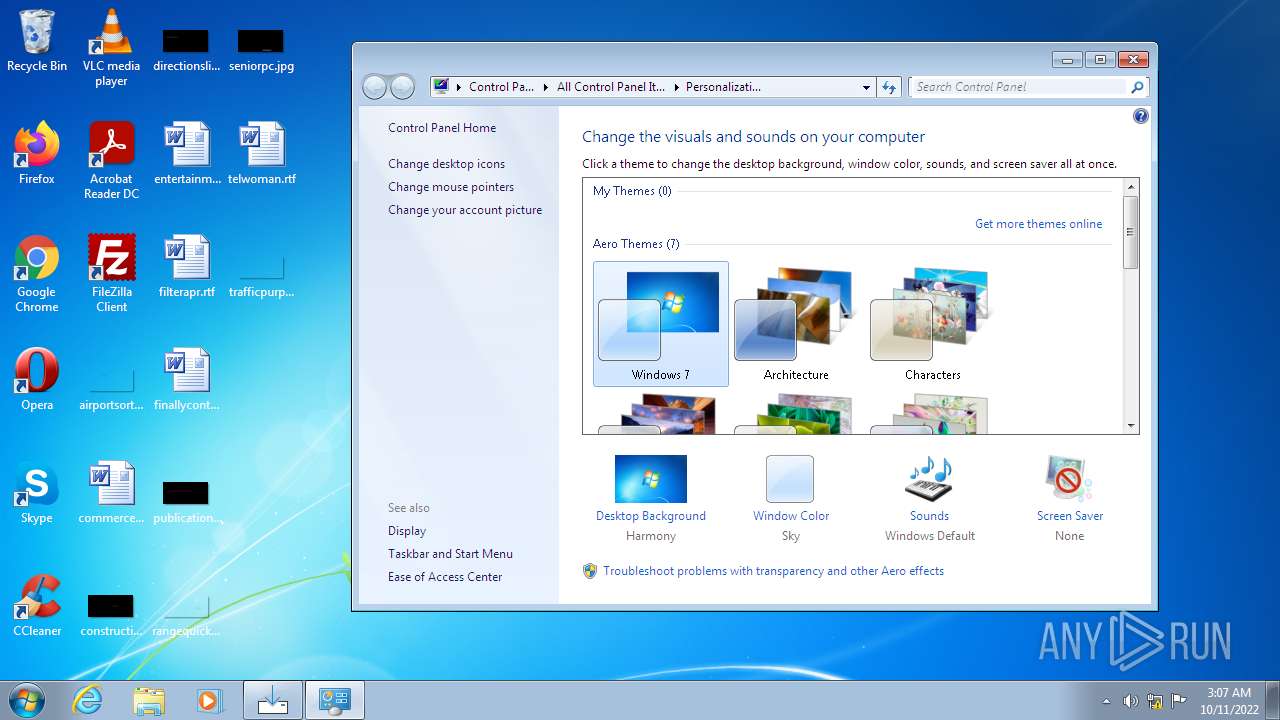Screen dimensions: 1280x720
Task: Open FileZilla Client shortcut
Action: [x=111, y=273]
